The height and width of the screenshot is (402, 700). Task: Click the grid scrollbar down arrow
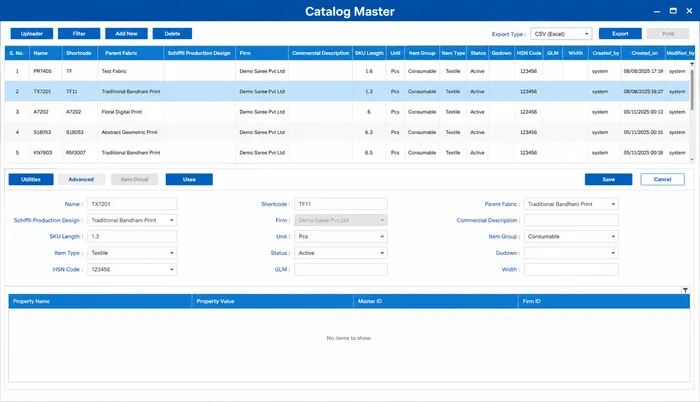tap(692, 159)
